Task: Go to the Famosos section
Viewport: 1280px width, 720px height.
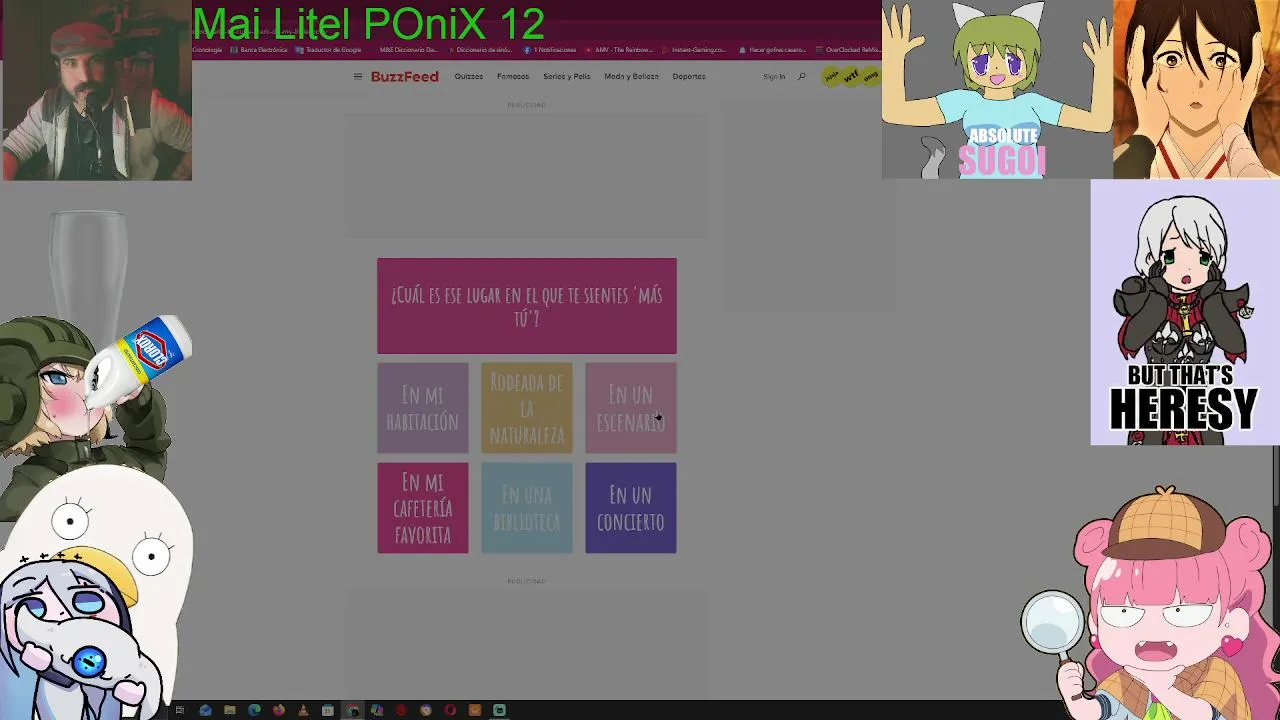Action: point(513,76)
